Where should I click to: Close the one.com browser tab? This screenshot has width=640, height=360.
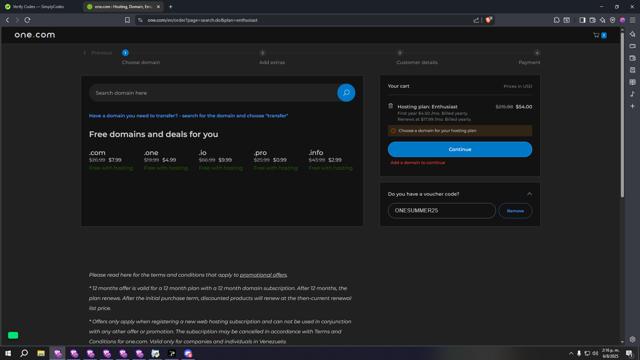158,7
